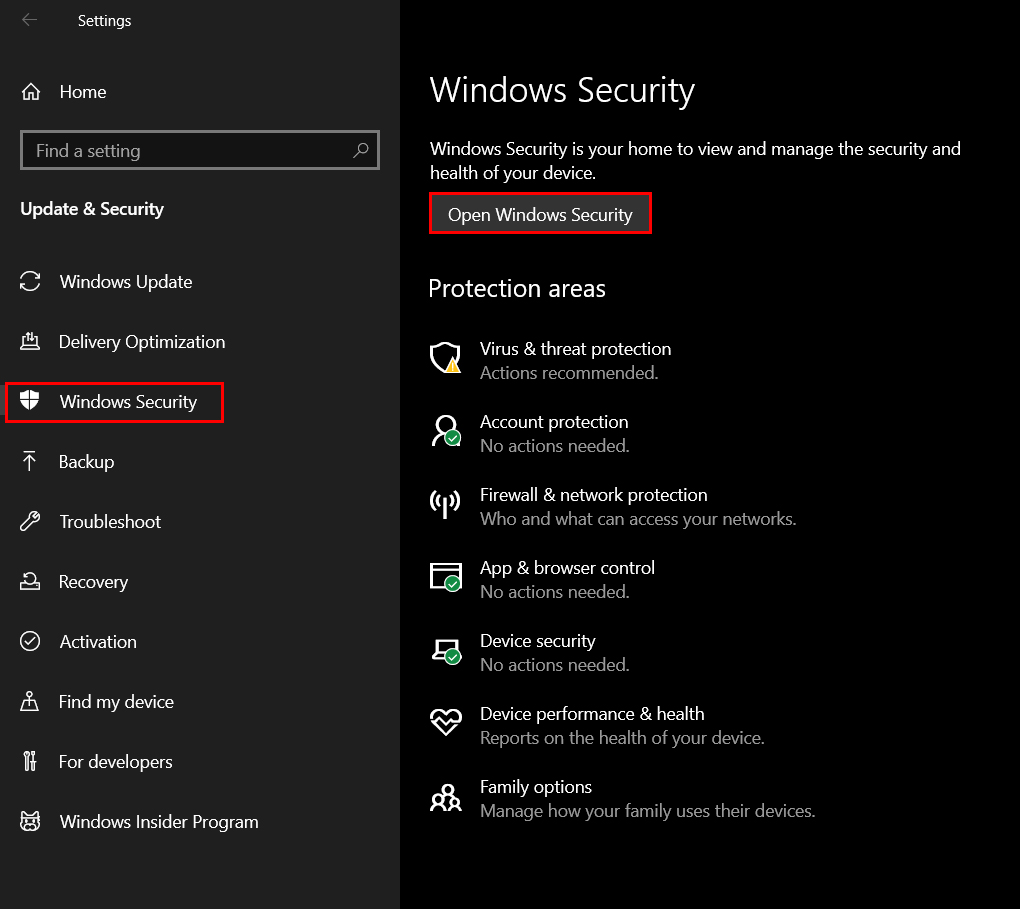Image resolution: width=1020 pixels, height=909 pixels.
Task: Open Device security area
Action: tap(537, 640)
